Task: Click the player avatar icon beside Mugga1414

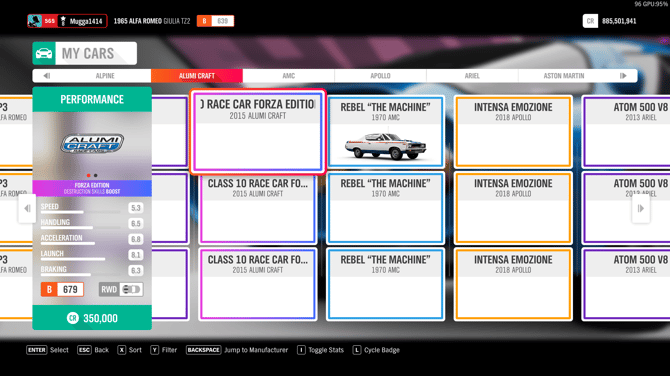Action: coord(35,21)
